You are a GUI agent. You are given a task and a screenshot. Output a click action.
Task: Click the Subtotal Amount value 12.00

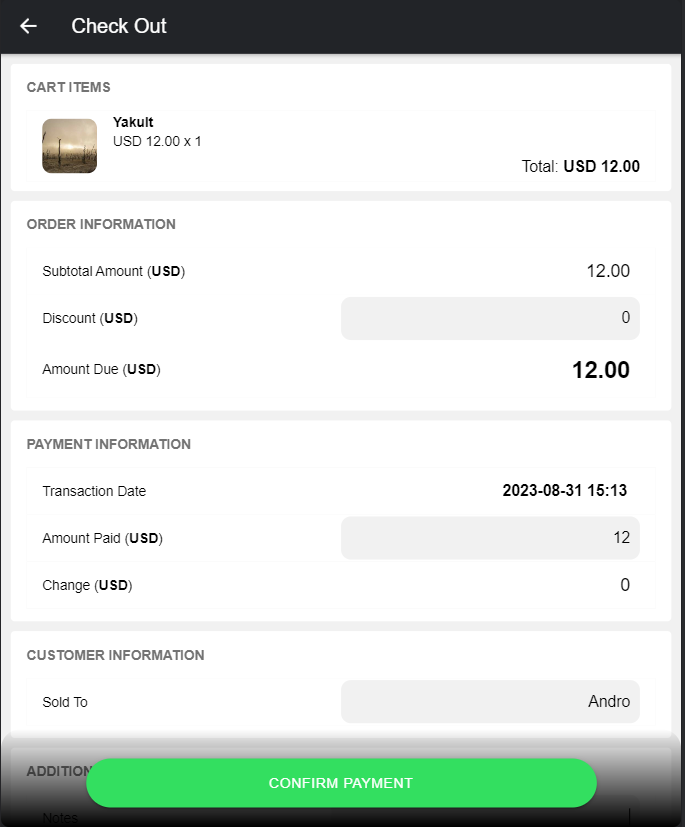pos(607,271)
